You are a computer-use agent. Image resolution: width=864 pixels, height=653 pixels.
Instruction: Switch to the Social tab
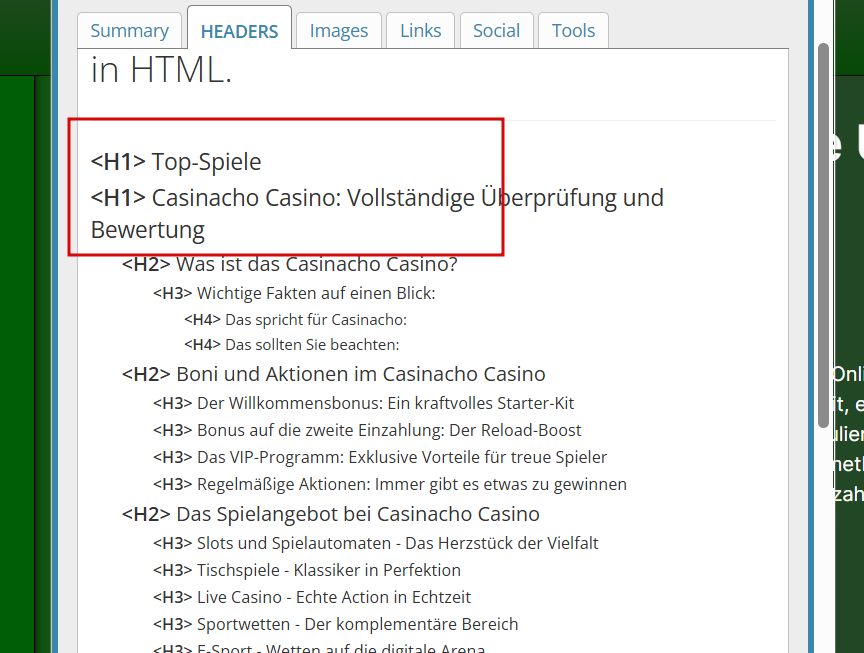pyautogui.click(x=496, y=30)
